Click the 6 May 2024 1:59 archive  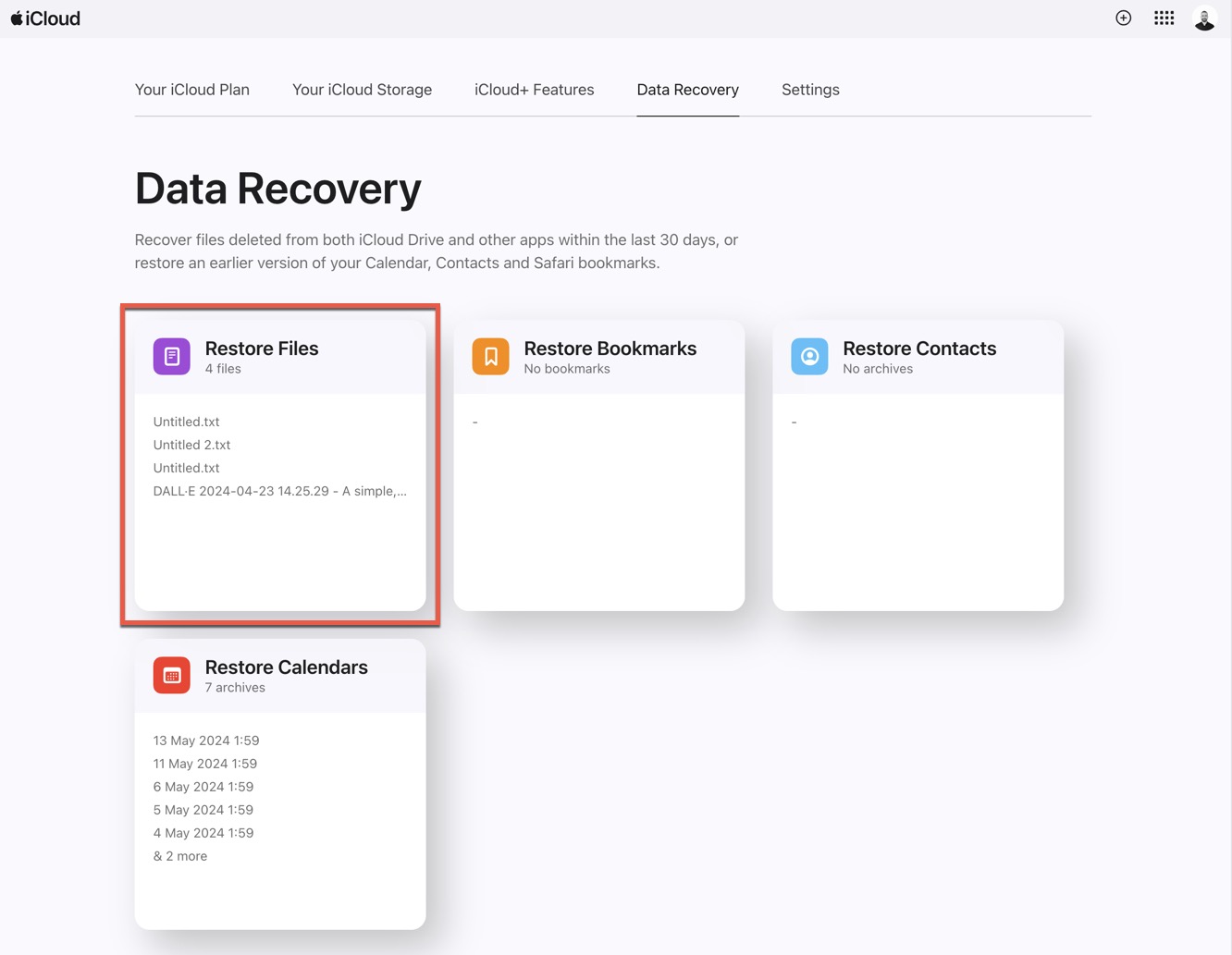[x=203, y=787]
